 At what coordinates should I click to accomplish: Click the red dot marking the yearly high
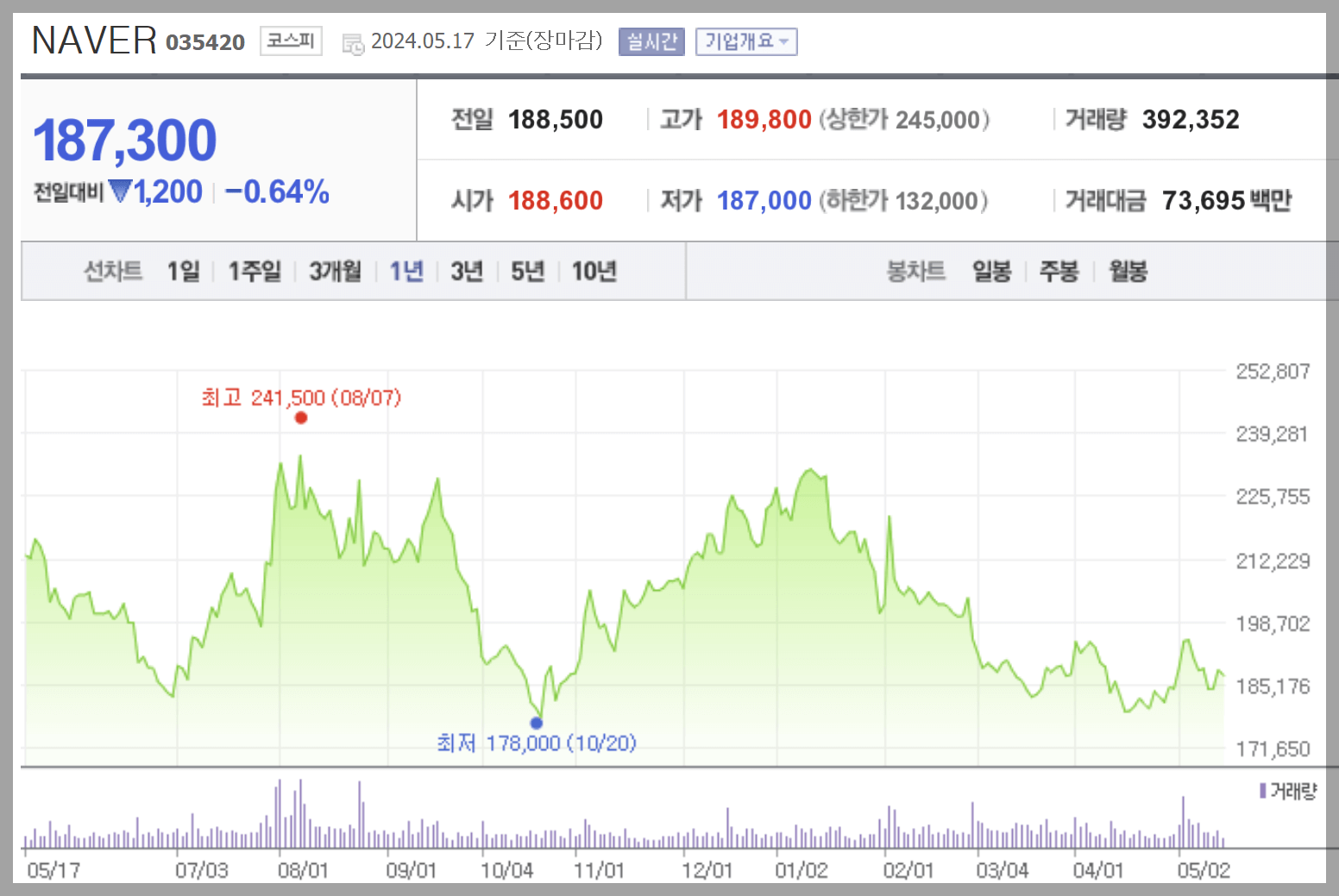(x=301, y=417)
